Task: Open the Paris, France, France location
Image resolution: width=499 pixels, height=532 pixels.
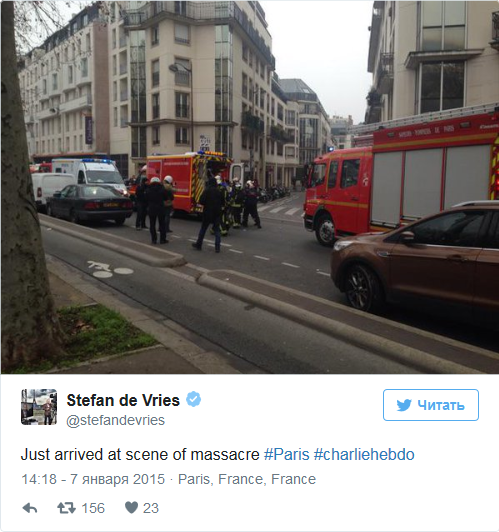Action: click(x=247, y=479)
